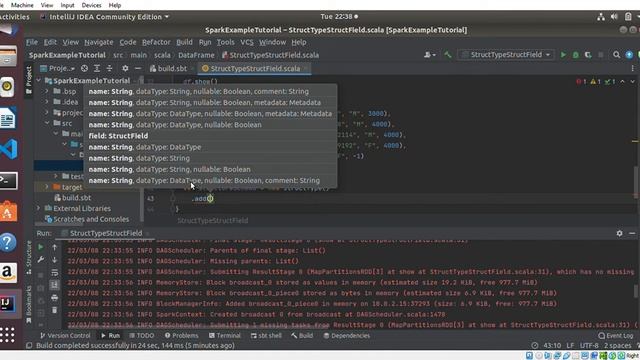Open the Project view selector dropdown

tap(58, 69)
